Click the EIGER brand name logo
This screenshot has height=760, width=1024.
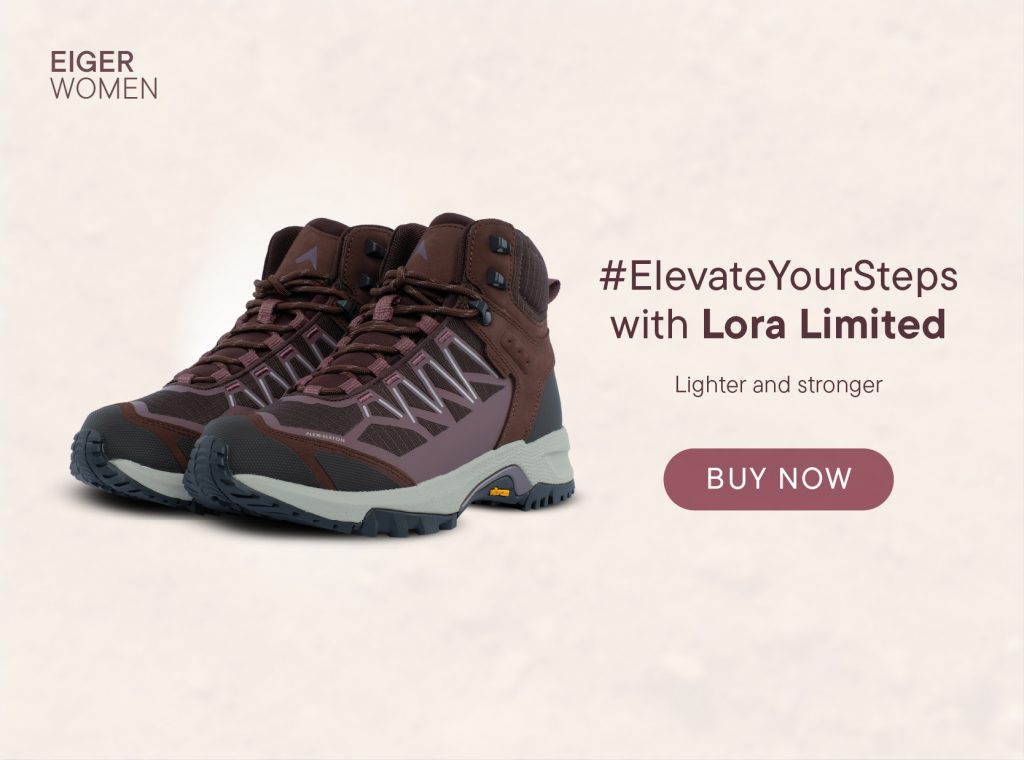pos(92,63)
